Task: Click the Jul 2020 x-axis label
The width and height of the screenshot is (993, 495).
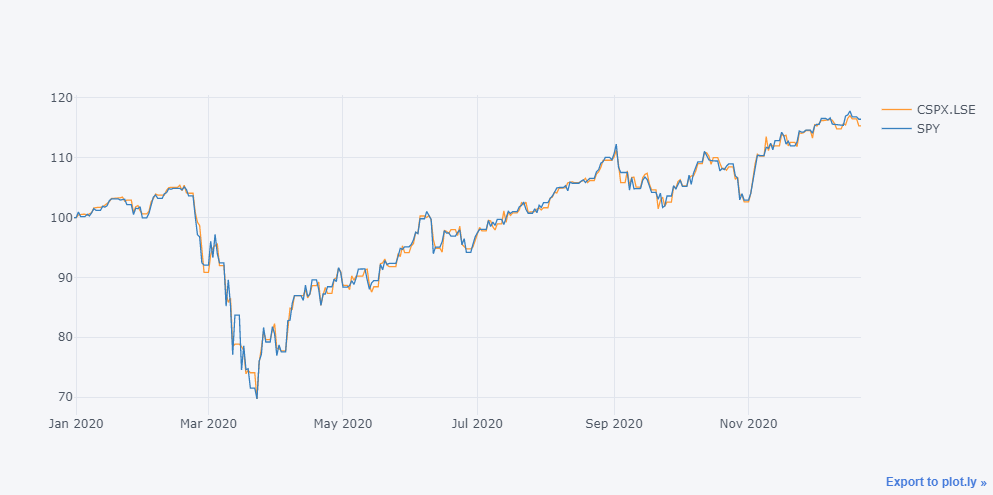Action: pyautogui.click(x=476, y=424)
